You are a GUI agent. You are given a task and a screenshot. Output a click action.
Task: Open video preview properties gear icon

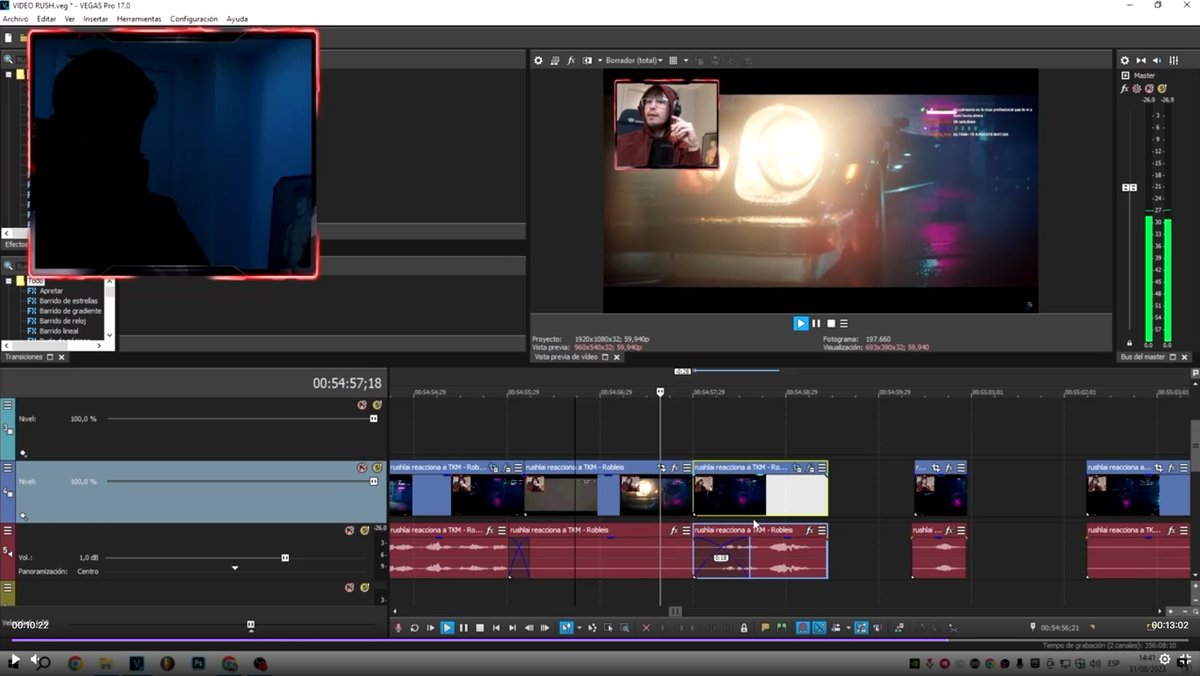pos(538,61)
